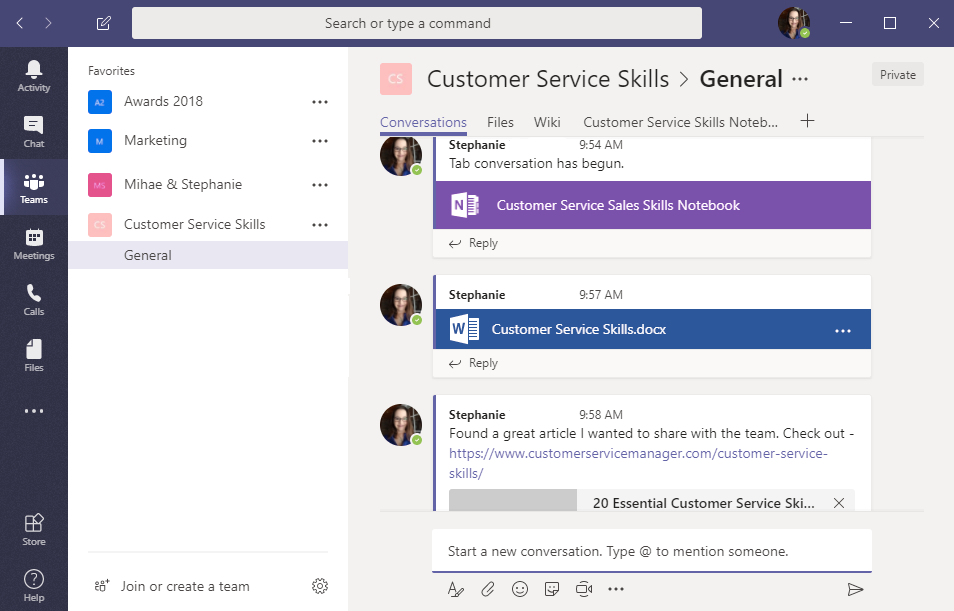The width and height of the screenshot is (954, 611).
Task: Open Customer Service Skills Notebook tab
Action: [x=680, y=122]
